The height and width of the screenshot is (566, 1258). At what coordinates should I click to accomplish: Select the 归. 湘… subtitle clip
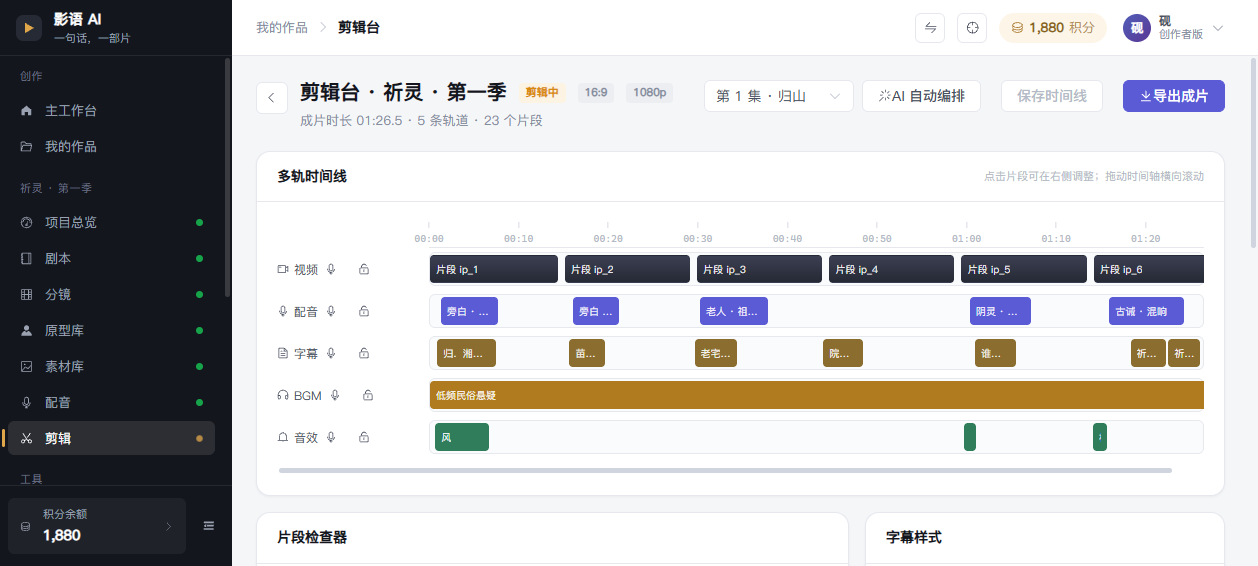coord(466,353)
